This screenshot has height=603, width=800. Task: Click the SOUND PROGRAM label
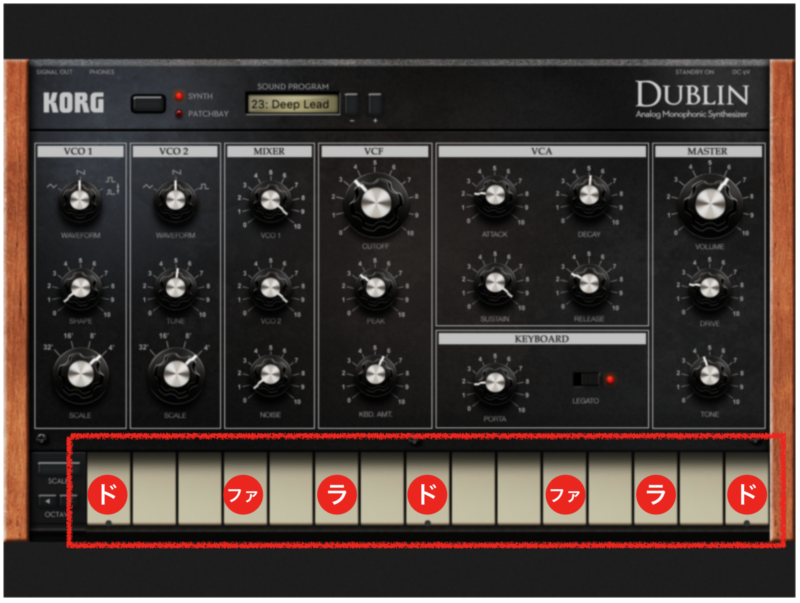point(293,87)
